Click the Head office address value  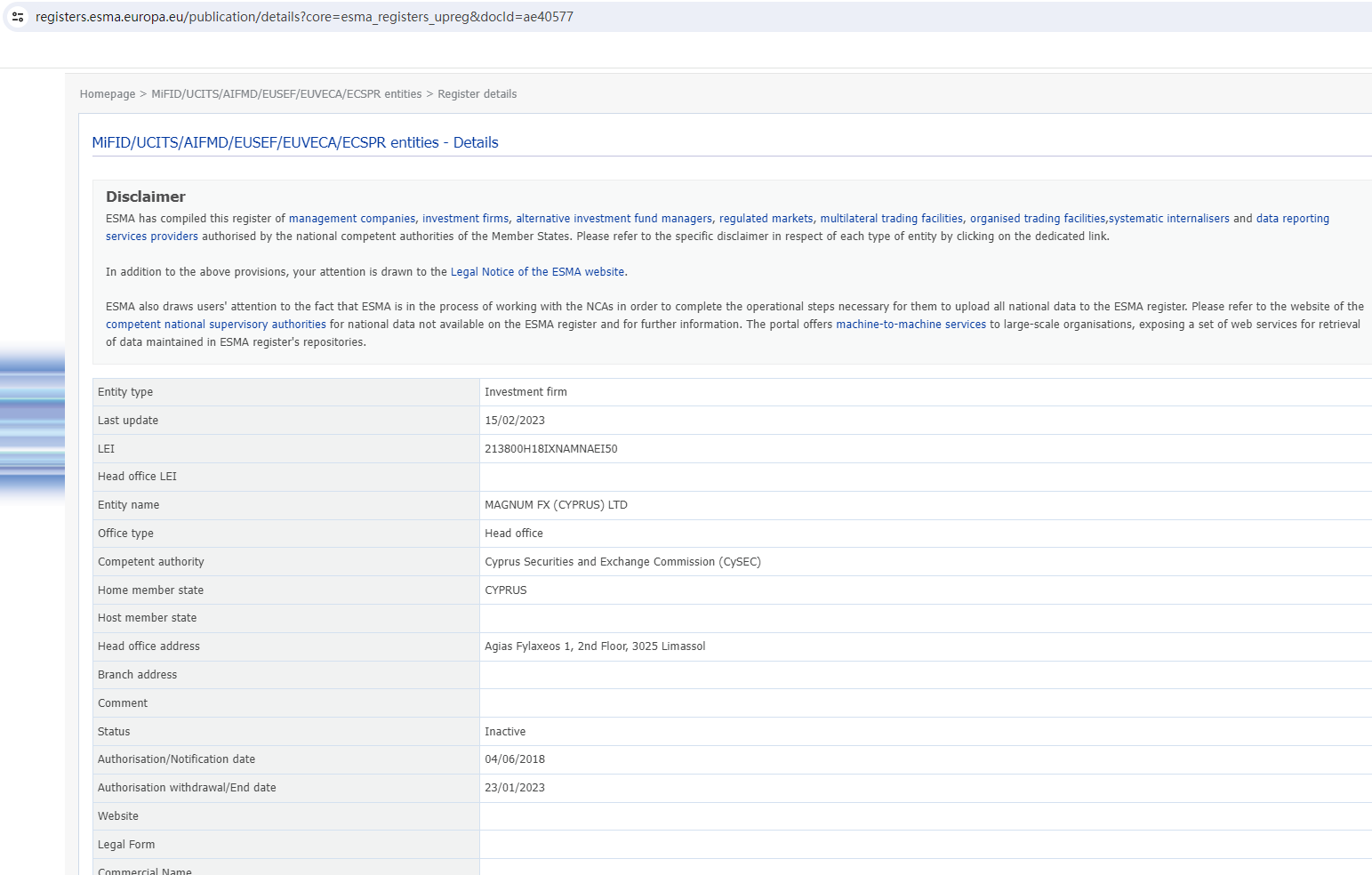594,646
